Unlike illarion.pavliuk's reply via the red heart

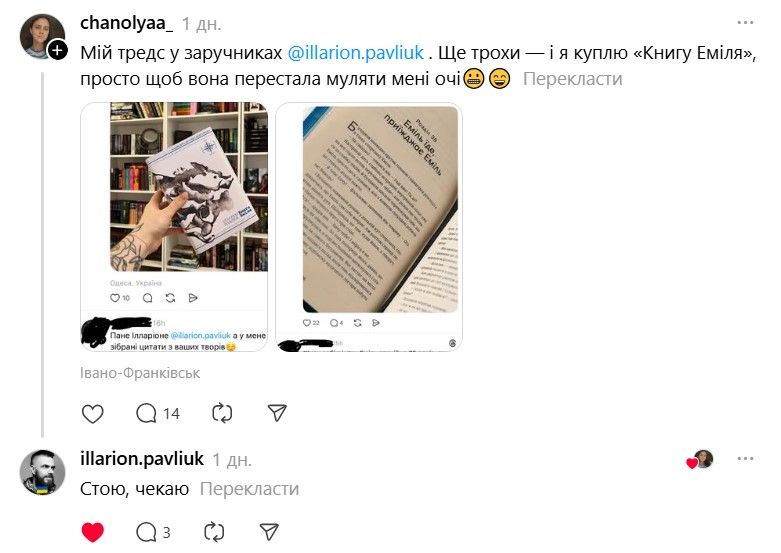(x=93, y=532)
